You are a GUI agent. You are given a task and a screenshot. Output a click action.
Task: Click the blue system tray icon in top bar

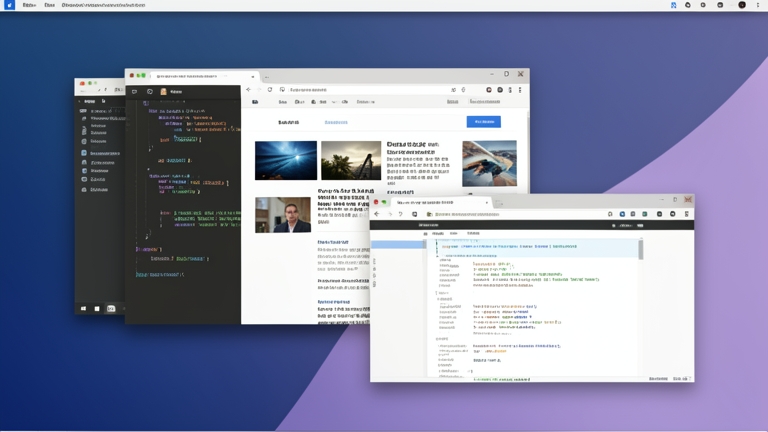(x=673, y=5)
